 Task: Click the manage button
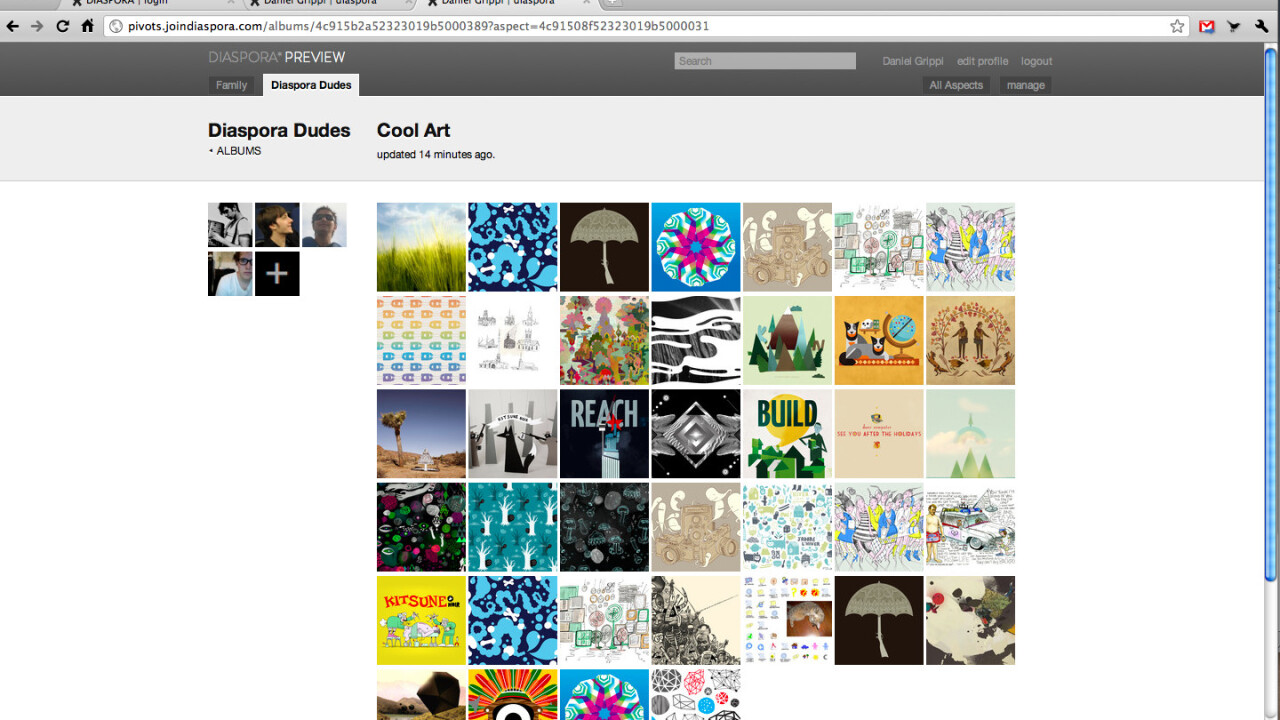pyautogui.click(x=1025, y=85)
